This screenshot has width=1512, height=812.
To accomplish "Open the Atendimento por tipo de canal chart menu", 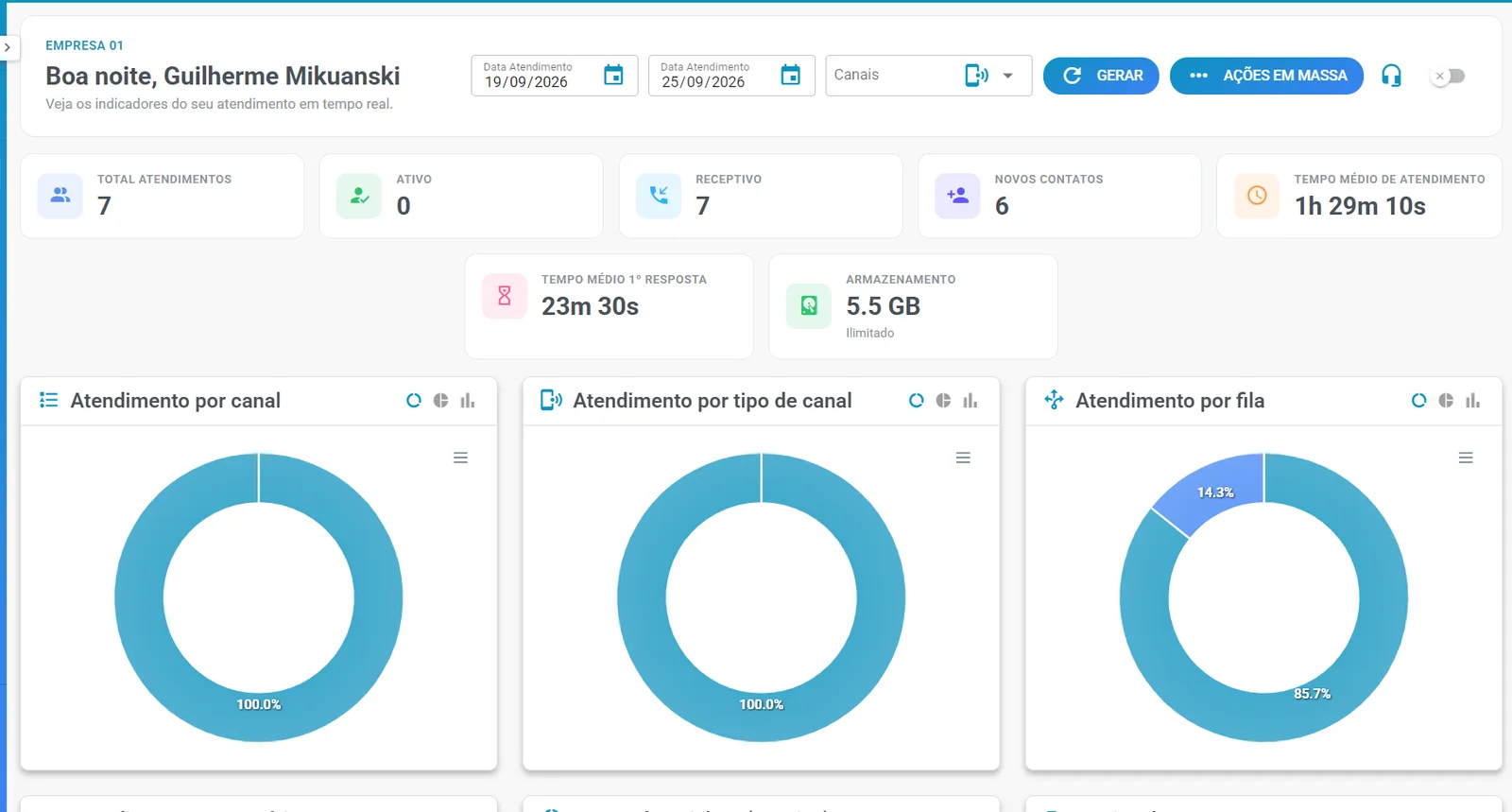I will click(963, 458).
